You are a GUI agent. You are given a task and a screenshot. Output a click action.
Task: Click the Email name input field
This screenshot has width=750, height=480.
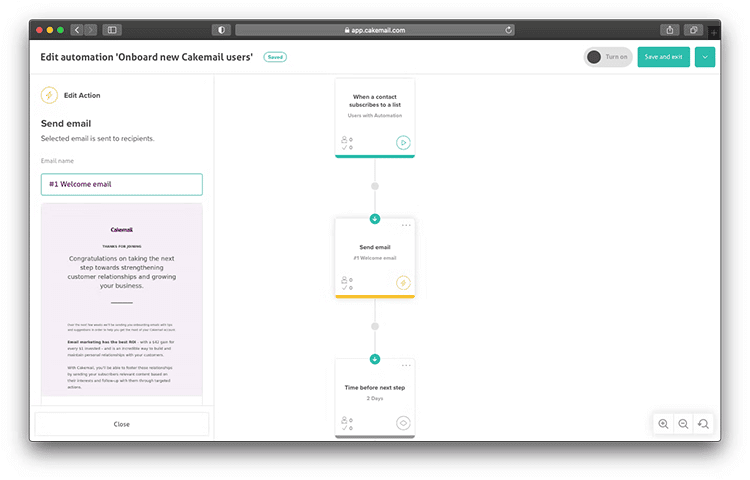(121, 184)
